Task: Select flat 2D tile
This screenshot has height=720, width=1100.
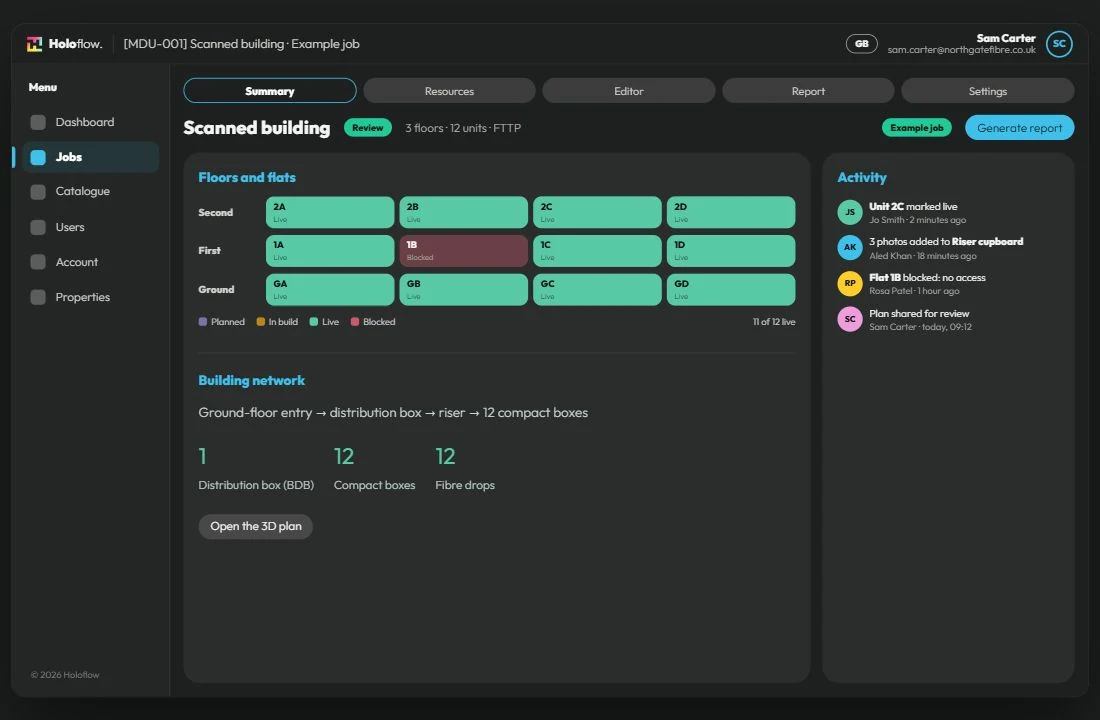Action: (x=731, y=212)
